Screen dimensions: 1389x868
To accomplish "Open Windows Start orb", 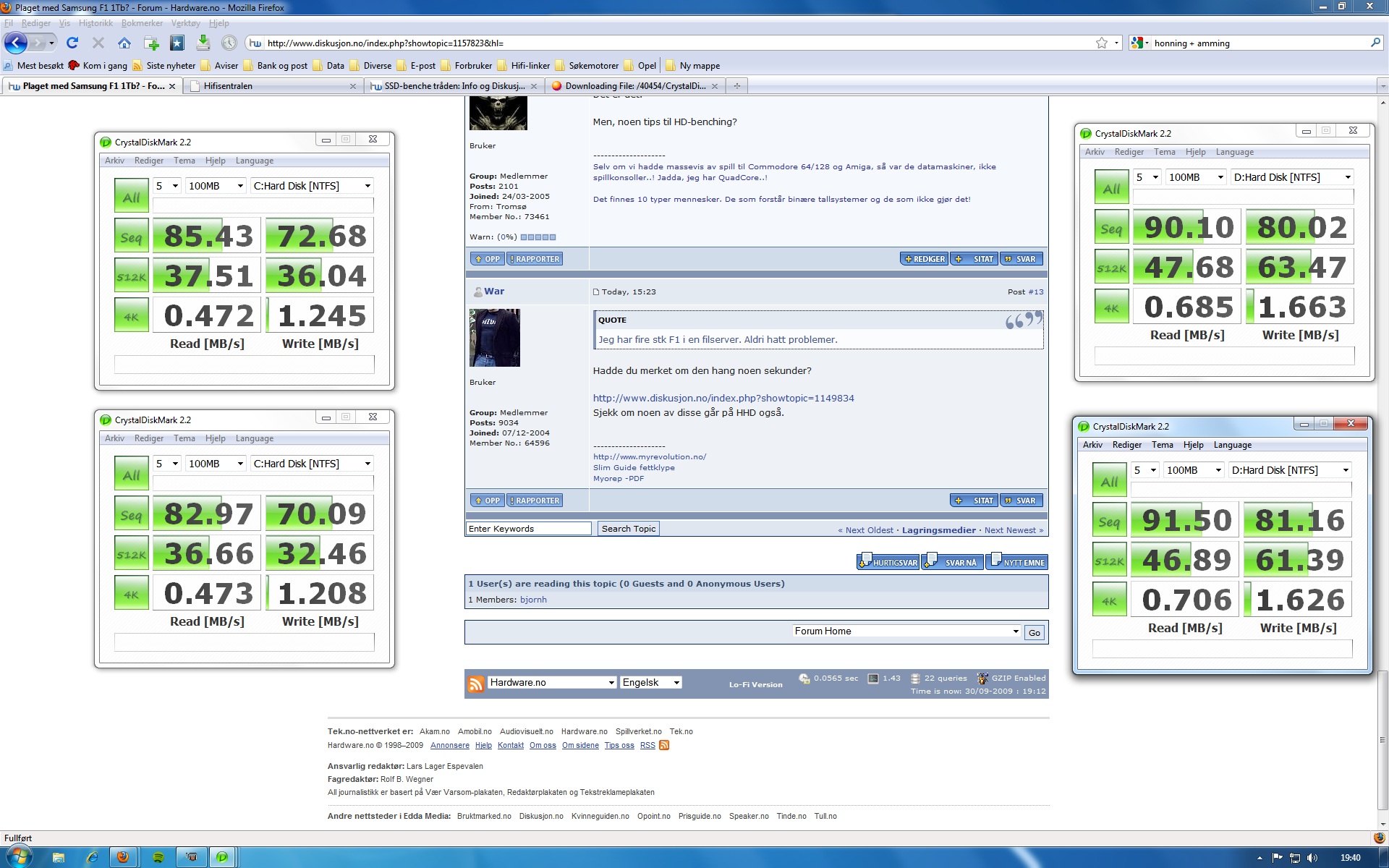I will click(x=20, y=857).
